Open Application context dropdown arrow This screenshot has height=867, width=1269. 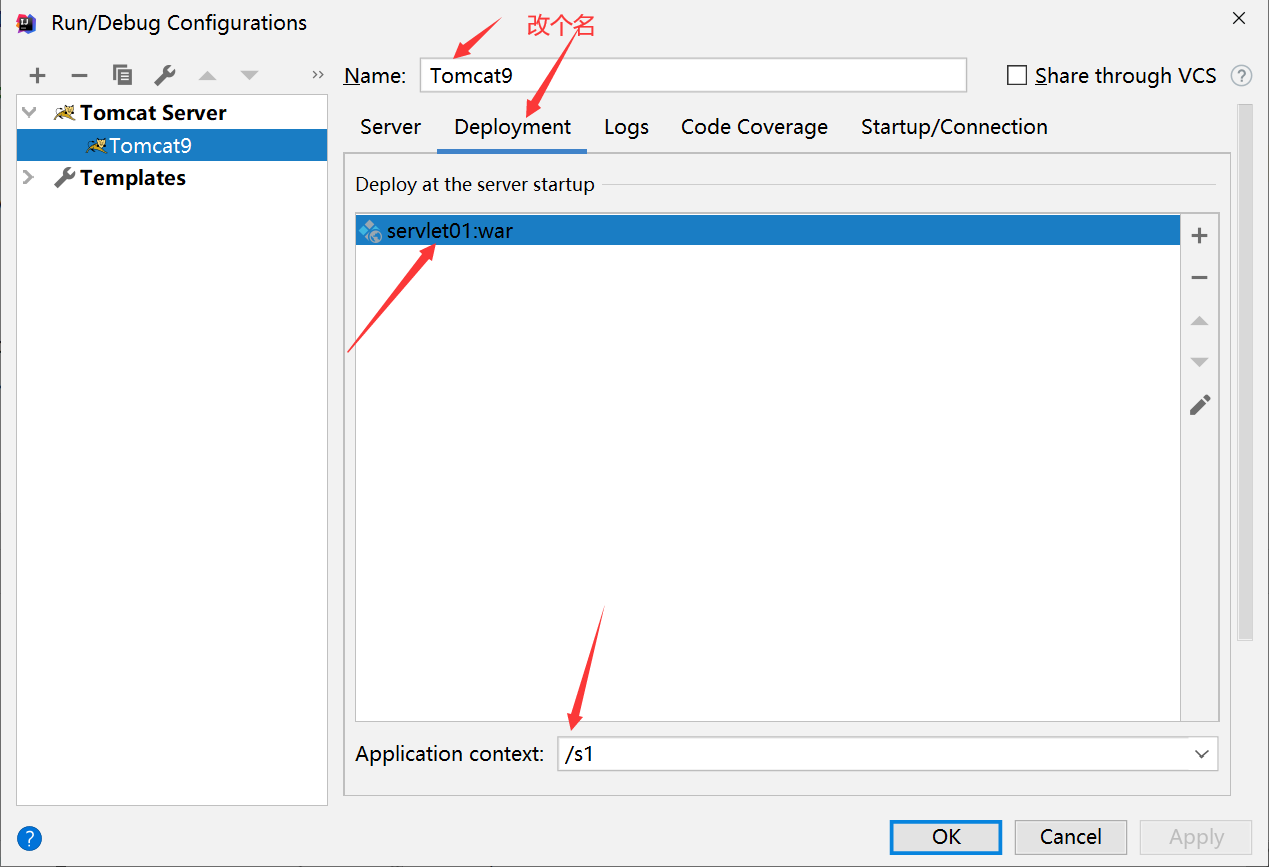tap(1202, 754)
